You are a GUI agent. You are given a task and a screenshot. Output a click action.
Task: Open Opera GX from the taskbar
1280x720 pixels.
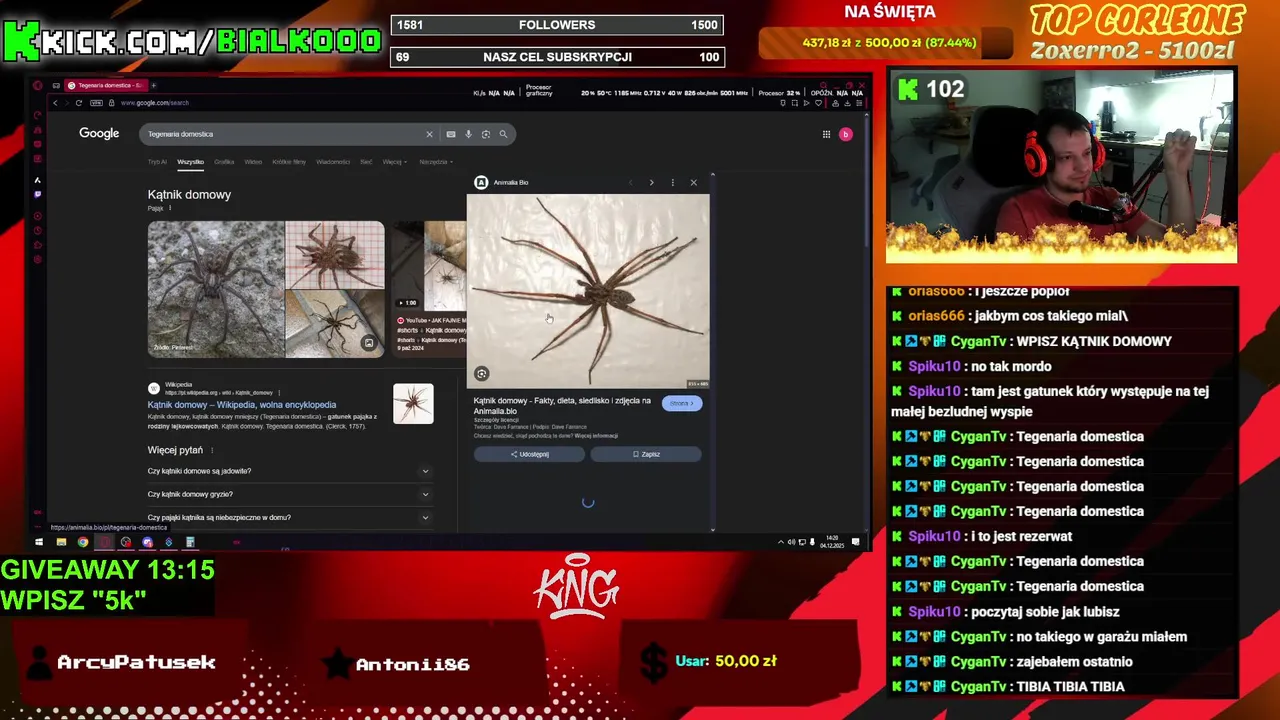(104, 542)
